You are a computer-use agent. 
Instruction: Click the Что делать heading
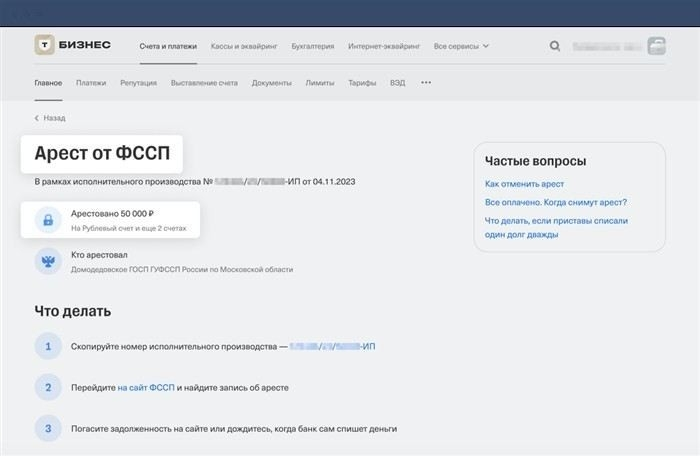(73, 311)
